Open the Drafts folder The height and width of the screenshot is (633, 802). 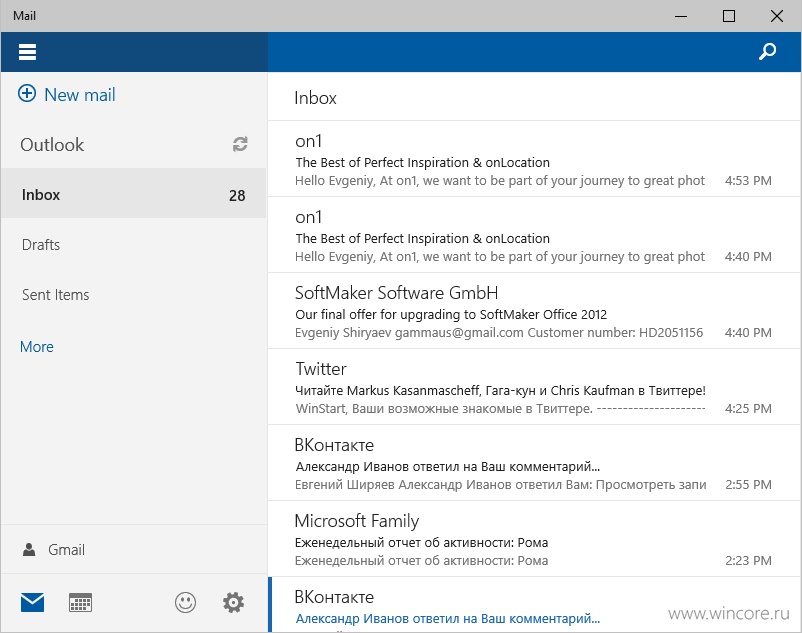(133, 244)
